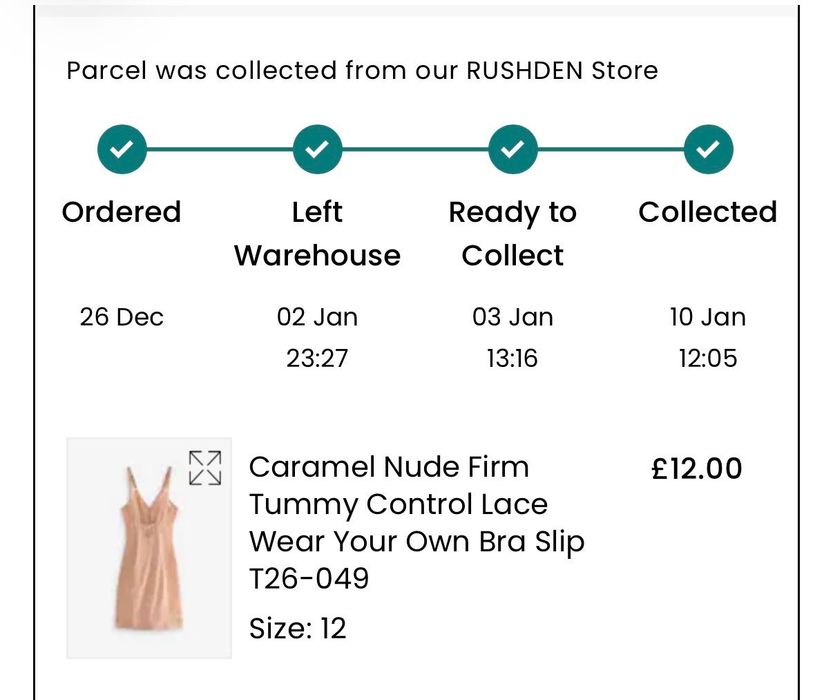Viewport: 833px width, 700px height.
Task: Click the Left Warehouse checkmark icon
Action: point(317,150)
